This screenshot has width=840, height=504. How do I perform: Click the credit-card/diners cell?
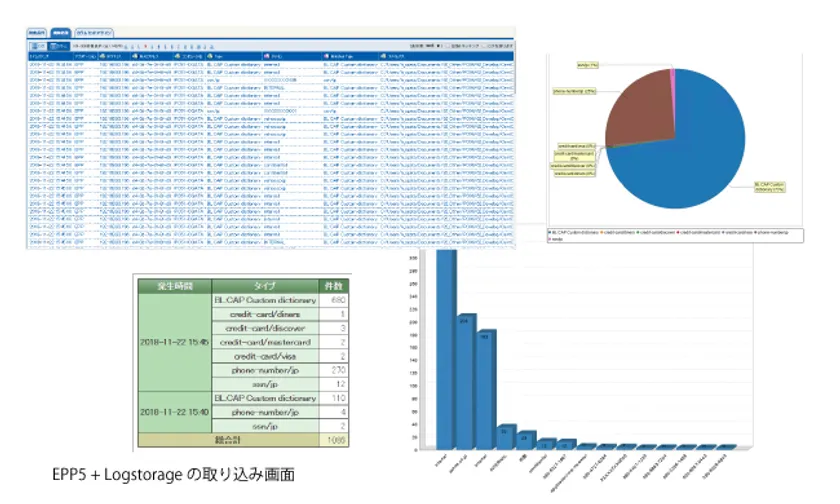tap(265, 314)
